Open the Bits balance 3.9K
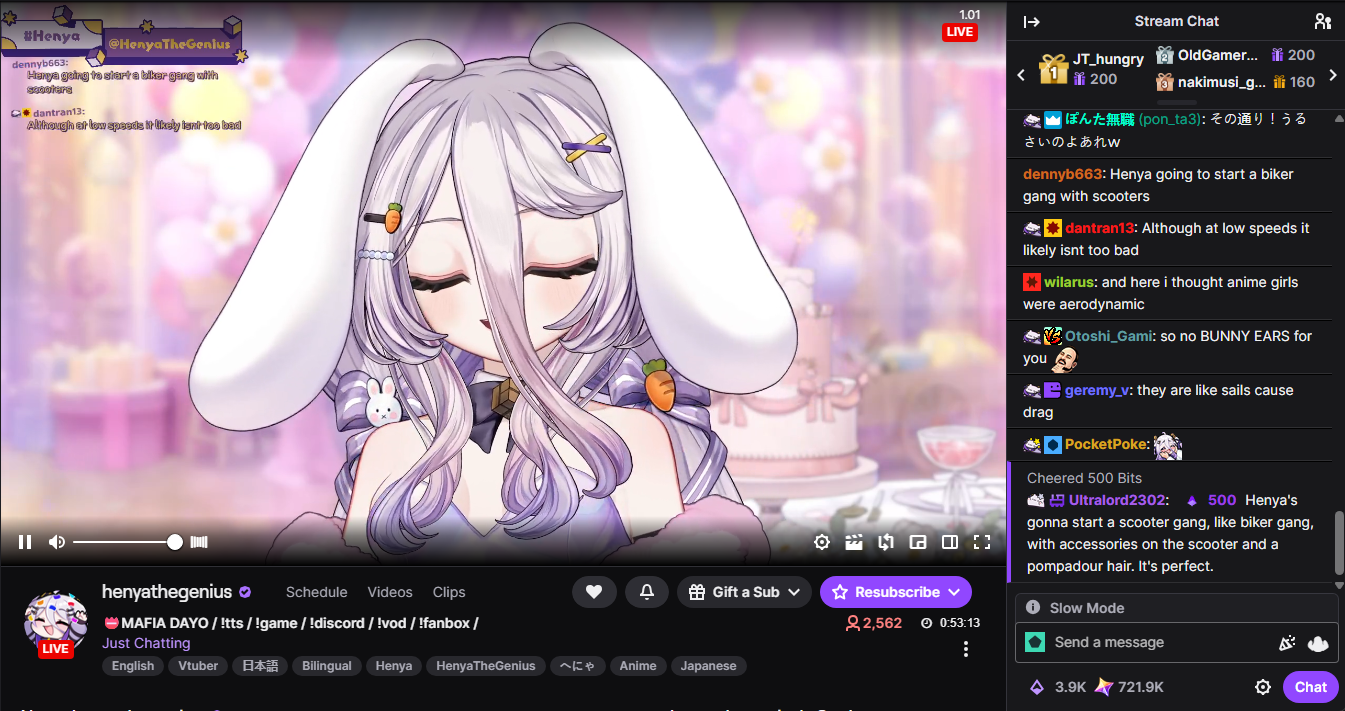This screenshot has width=1345, height=711. (x=1058, y=687)
